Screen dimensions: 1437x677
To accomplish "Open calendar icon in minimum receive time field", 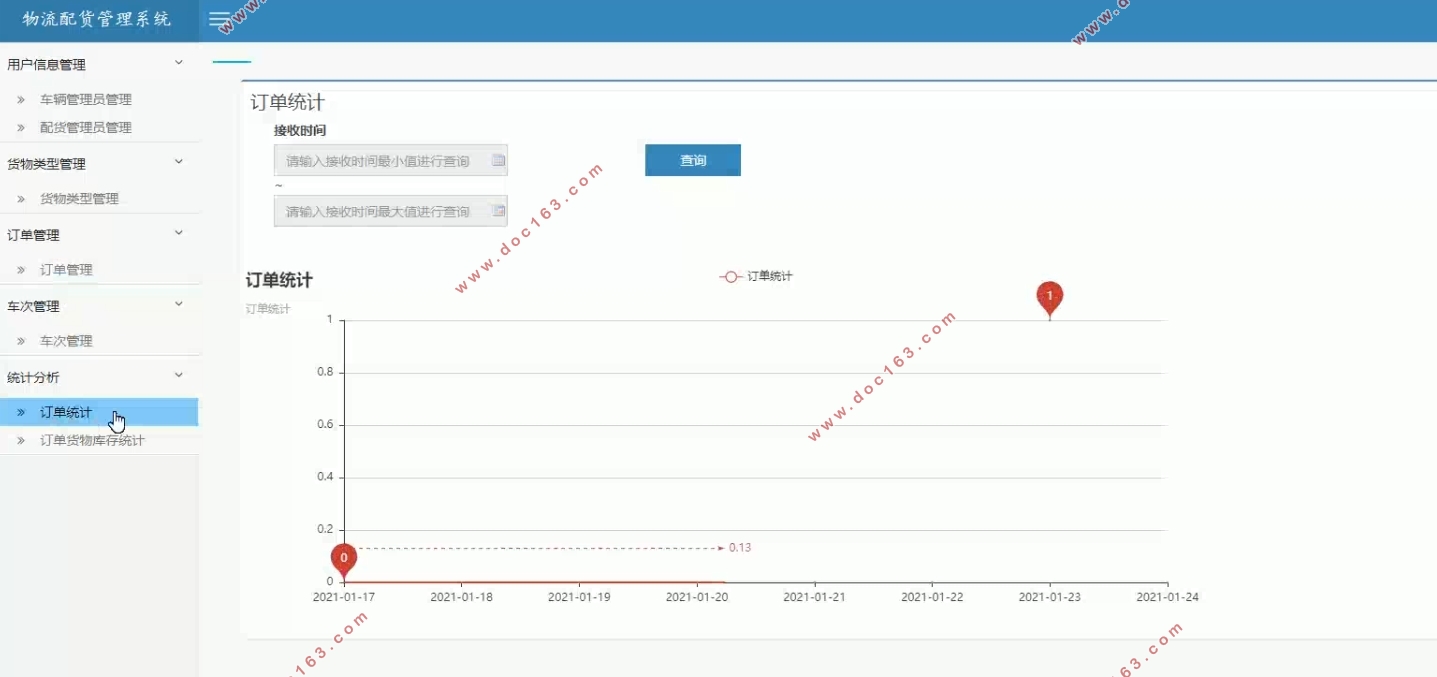I will 498,160.
